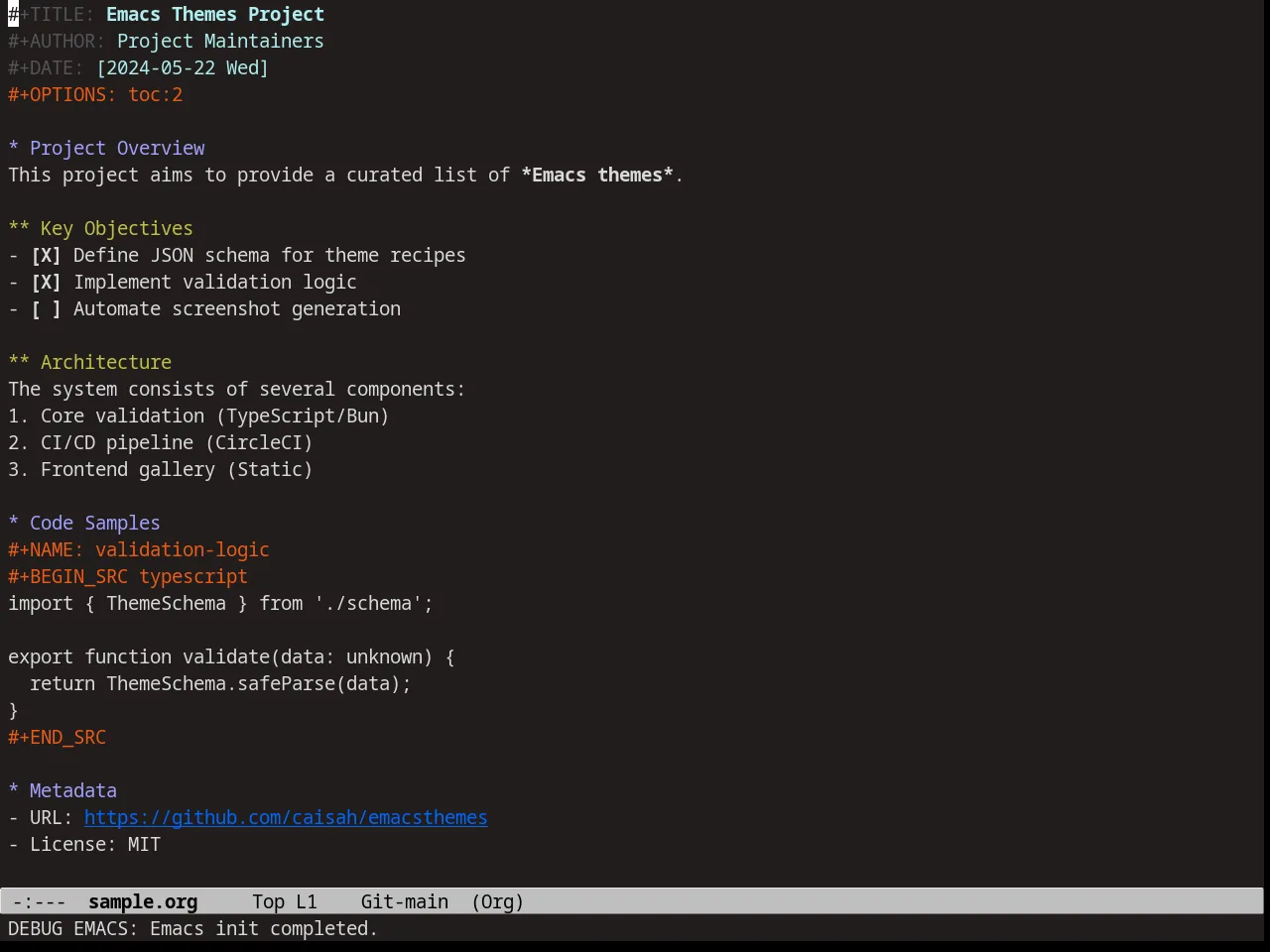
Task: Click Git-main in the mode line
Action: point(405,902)
